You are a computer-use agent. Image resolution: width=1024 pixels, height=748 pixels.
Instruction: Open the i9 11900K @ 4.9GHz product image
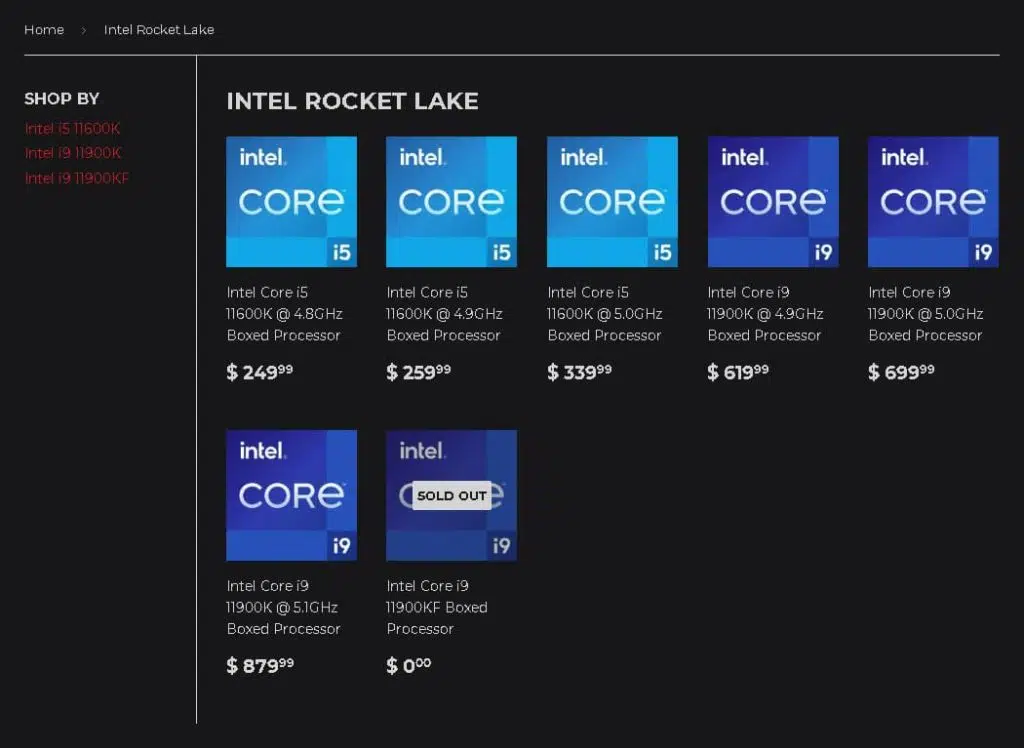pos(773,202)
